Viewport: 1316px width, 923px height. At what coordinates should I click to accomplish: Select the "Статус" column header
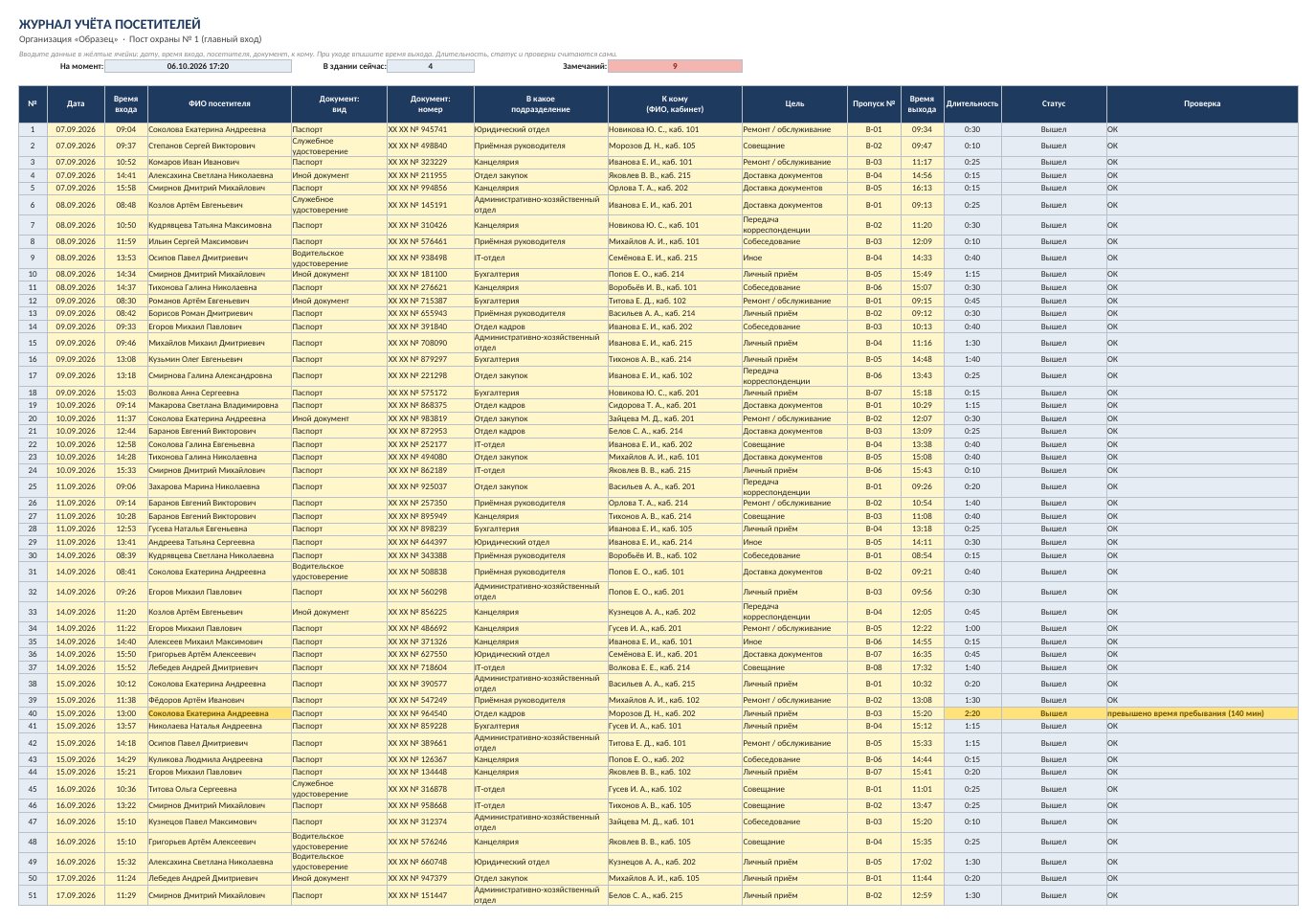click(1054, 103)
